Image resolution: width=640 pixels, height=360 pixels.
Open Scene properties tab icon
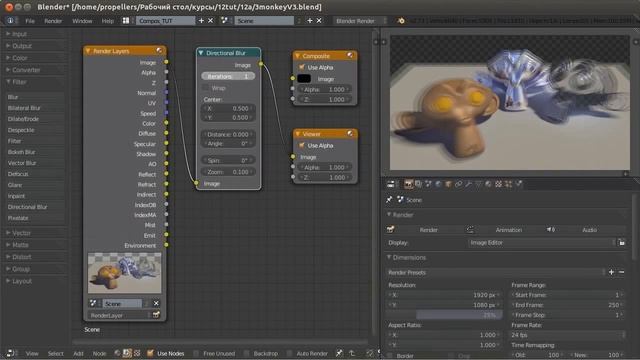tap(428, 184)
